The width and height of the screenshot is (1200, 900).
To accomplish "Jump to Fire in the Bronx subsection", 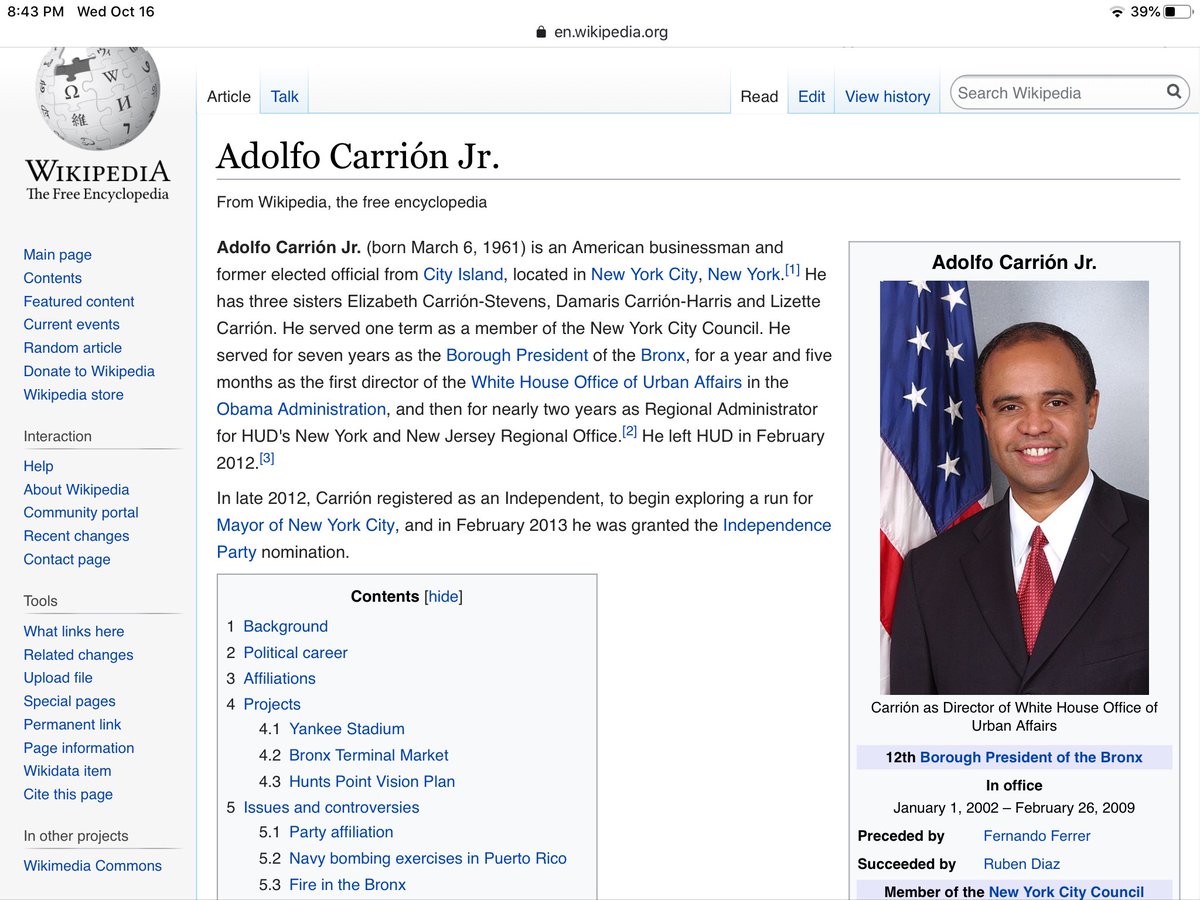I will pyautogui.click(x=347, y=884).
